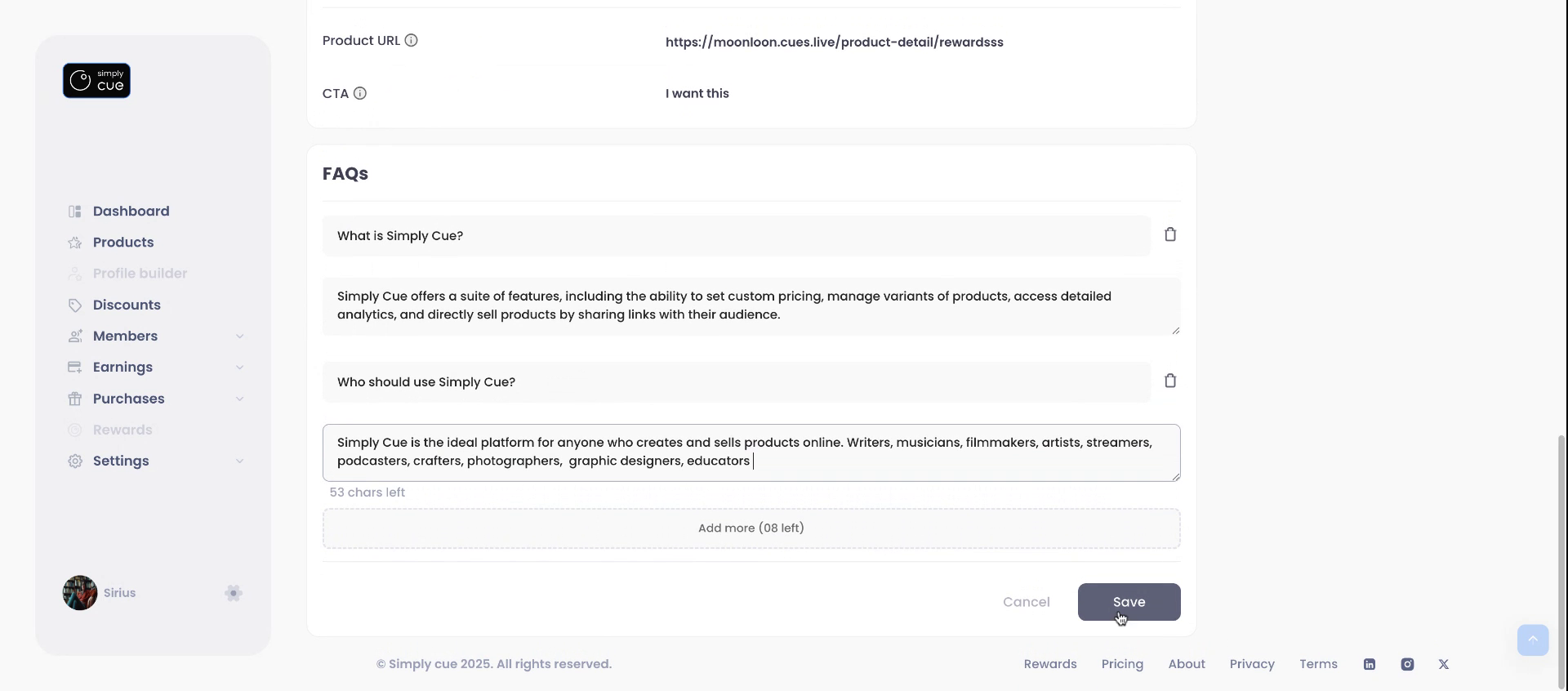Expand the Earnings submenu
This screenshot has height=691, width=1568.
tap(240, 368)
